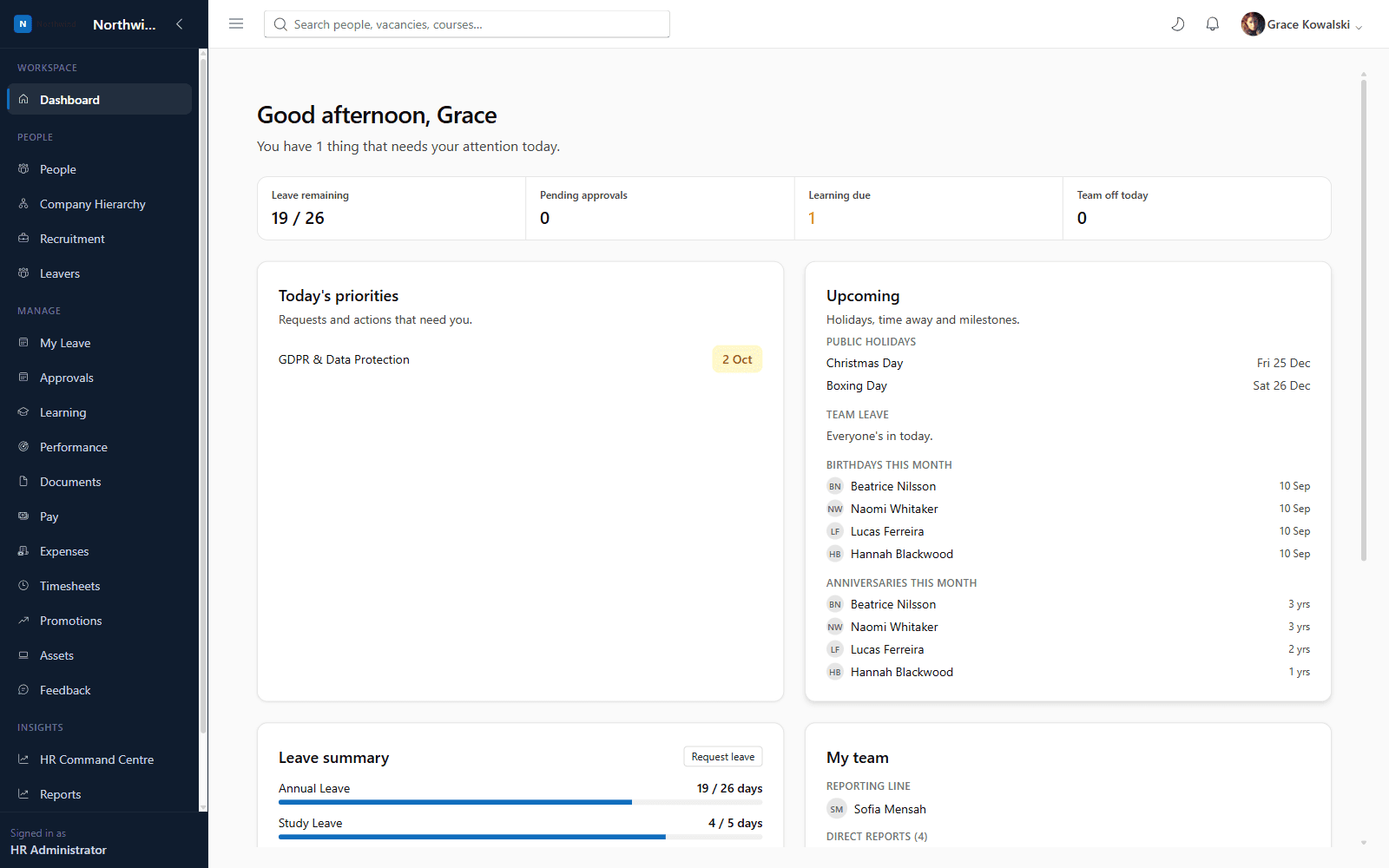Screen dimensions: 1389x868
Task: Click the Dashboard home icon
Action: [23, 100]
